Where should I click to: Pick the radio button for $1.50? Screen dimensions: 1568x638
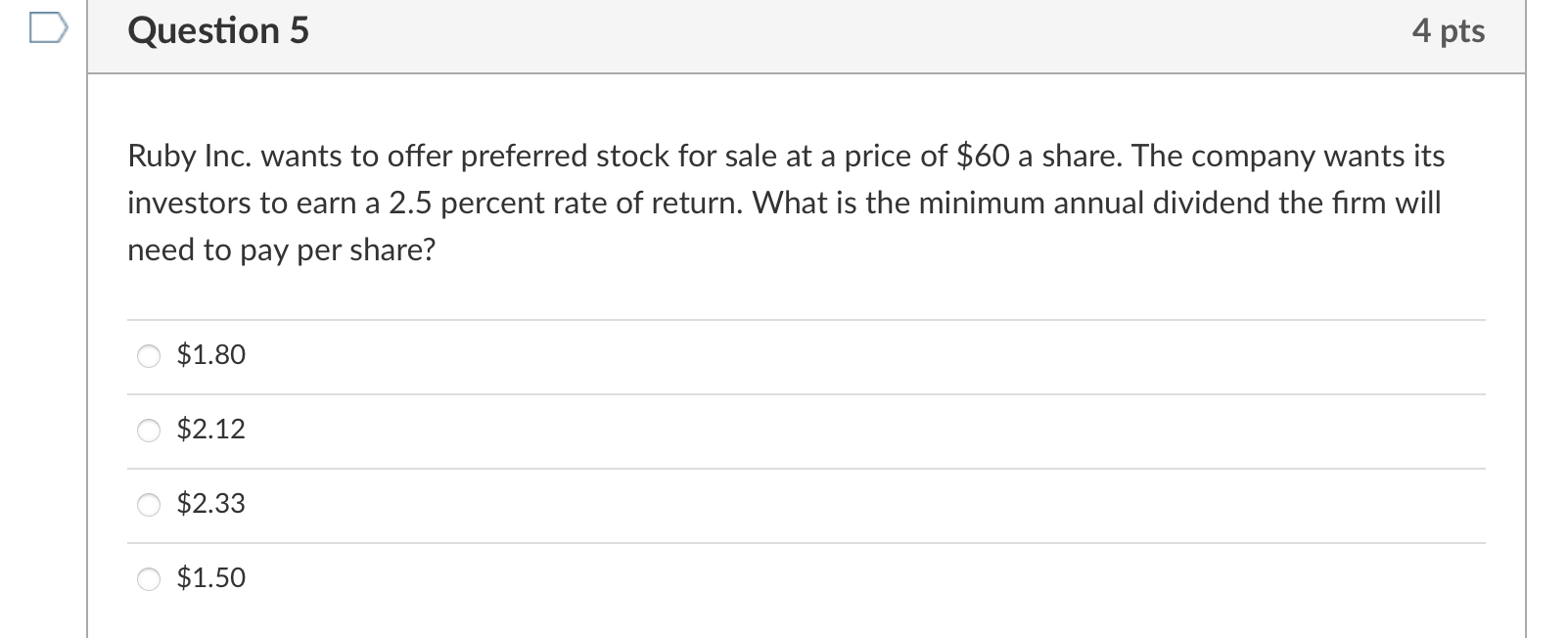point(149,579)
